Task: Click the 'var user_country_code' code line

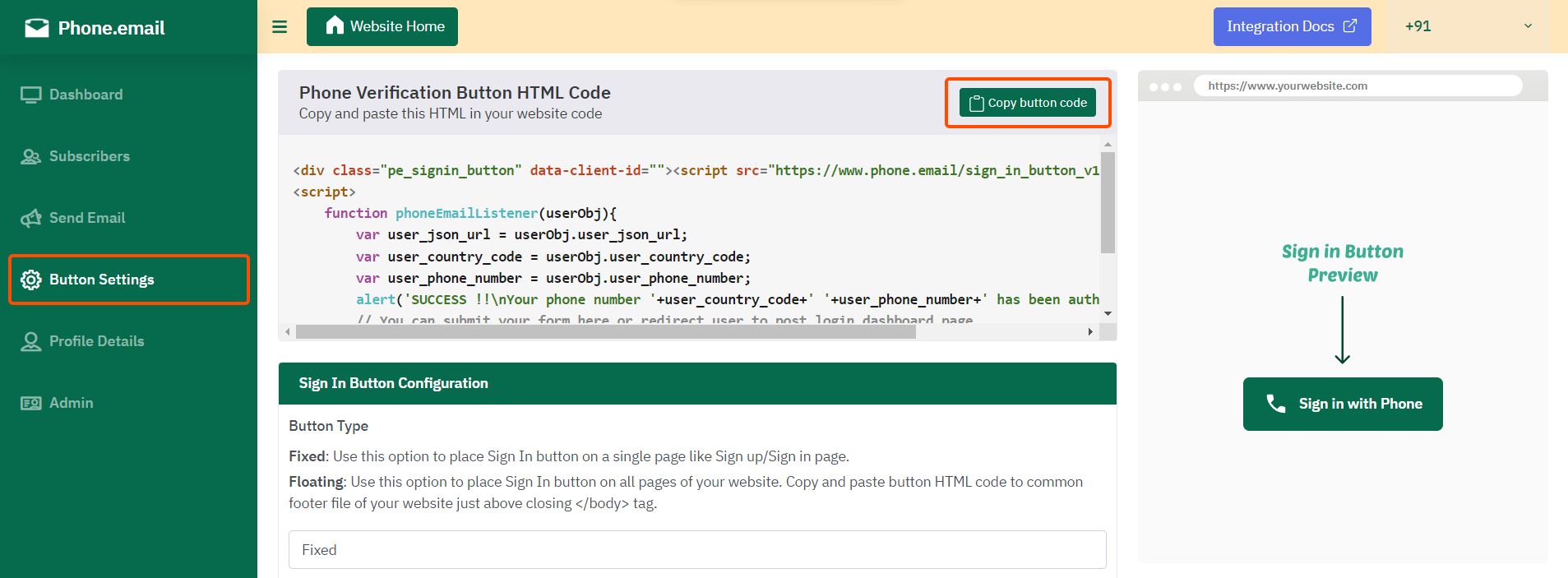Action: 553,257
